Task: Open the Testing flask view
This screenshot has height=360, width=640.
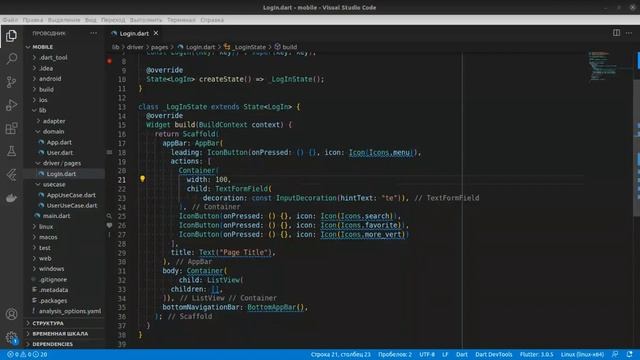Action: tap(11, 151)
